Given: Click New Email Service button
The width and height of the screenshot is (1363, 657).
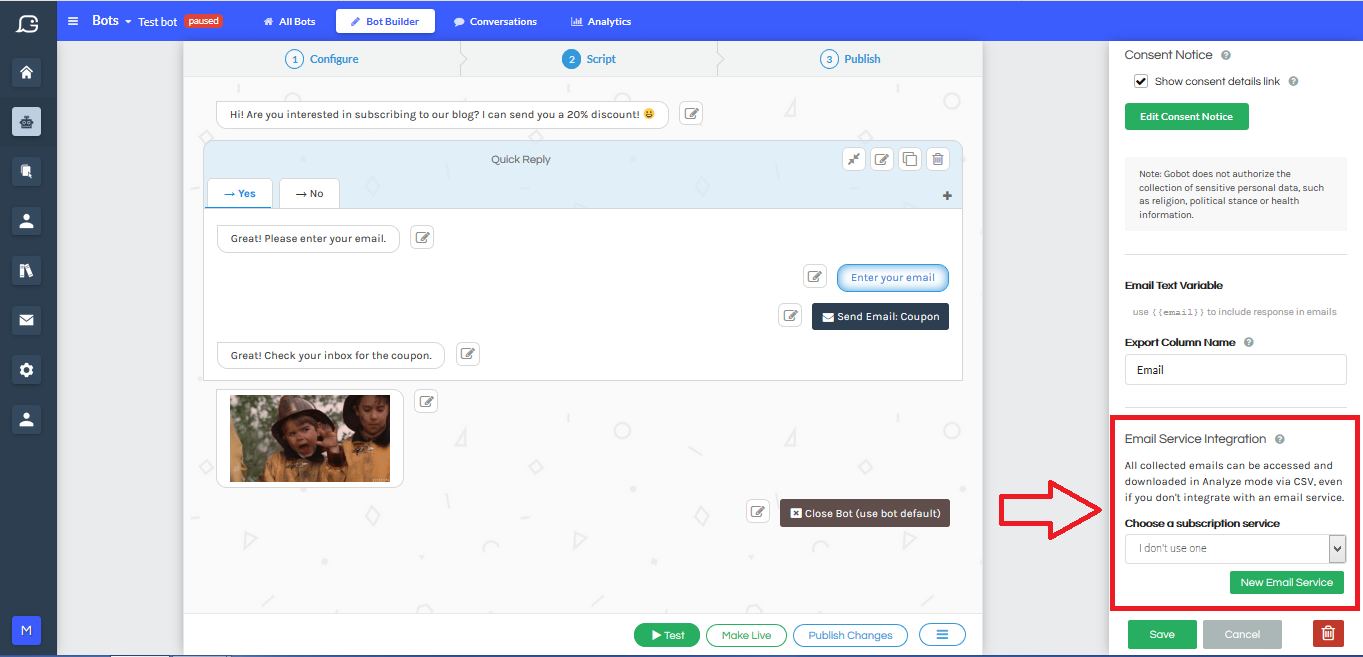Looking at the screenshot, I should [1286, 583].
